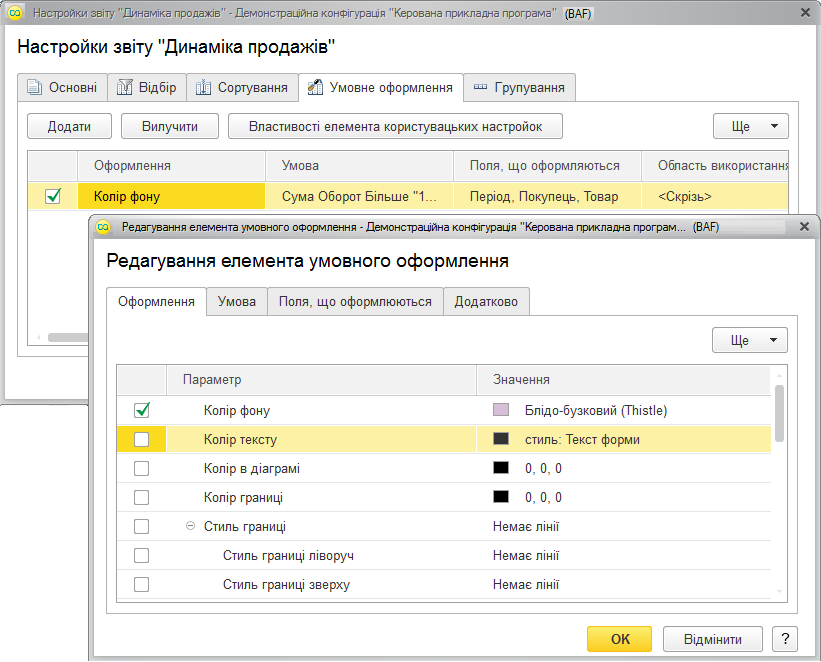Click the scroll-down arrow of the parameter list
Screen dimensions: 821x662
click(x=779, y=591)
